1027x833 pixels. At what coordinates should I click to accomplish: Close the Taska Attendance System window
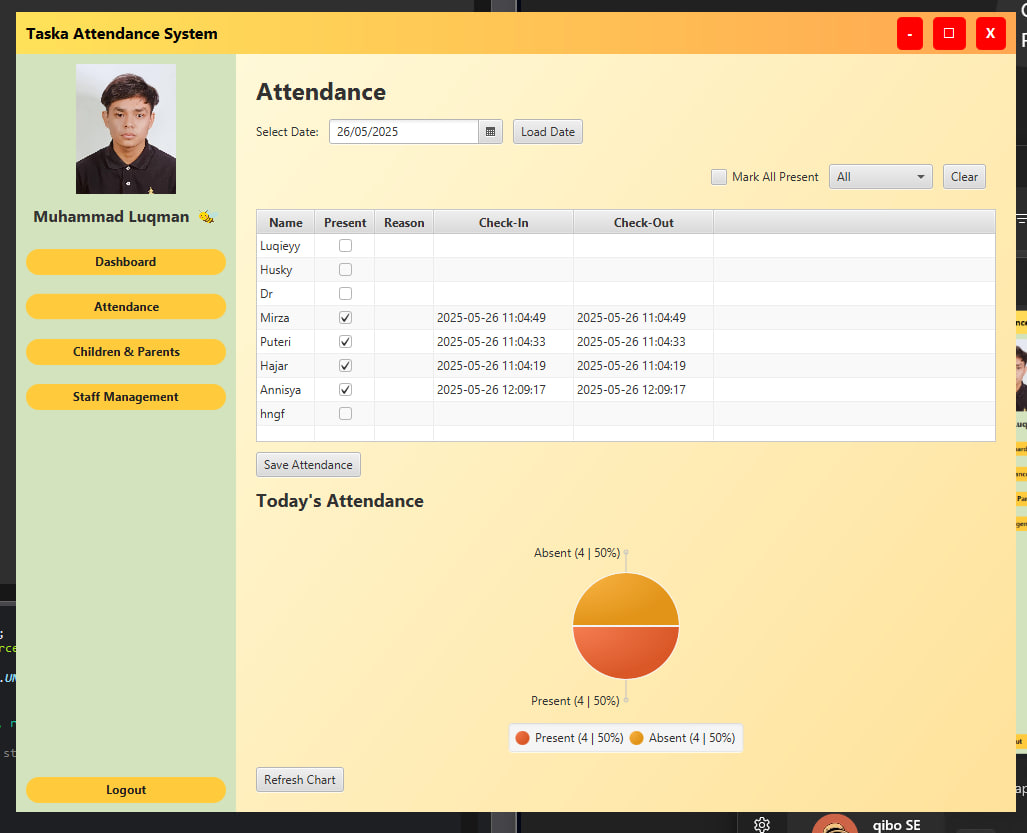click(990, 33)
